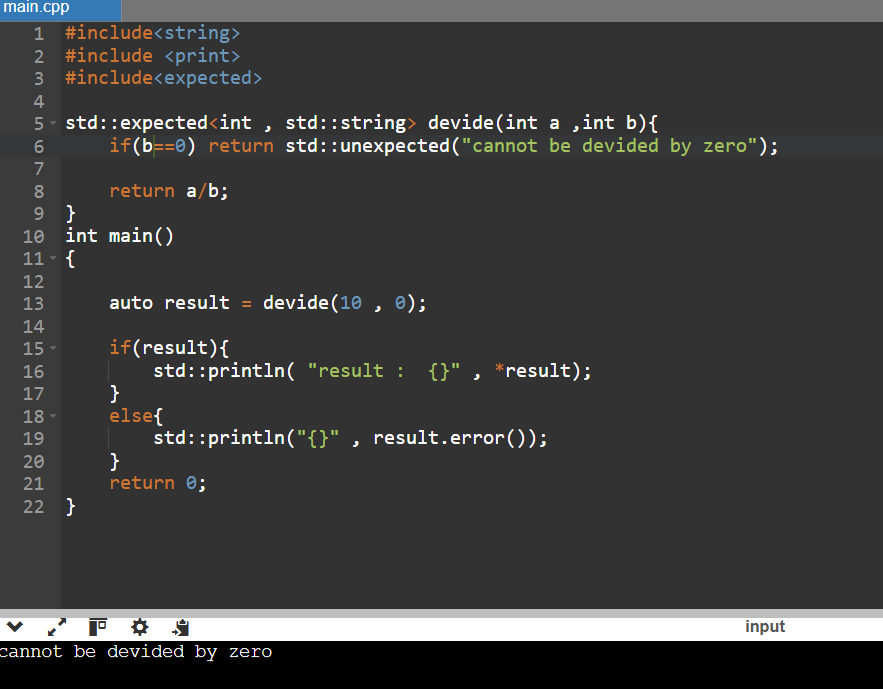Click line number 6 in the gutter
The height and width of the screenshot is (689, 883).
[38, 145]
